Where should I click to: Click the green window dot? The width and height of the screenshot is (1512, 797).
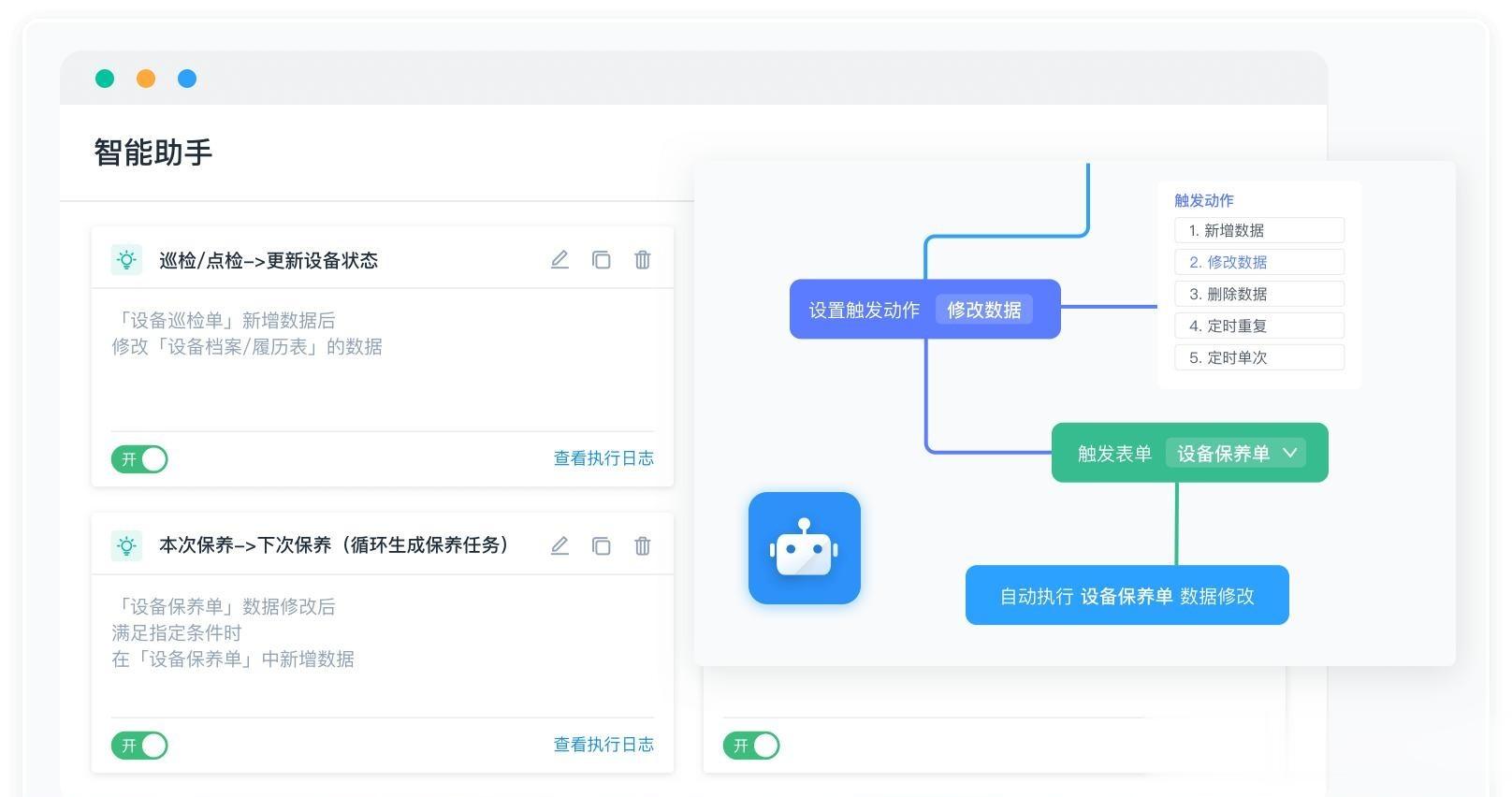tap(105, 79)
